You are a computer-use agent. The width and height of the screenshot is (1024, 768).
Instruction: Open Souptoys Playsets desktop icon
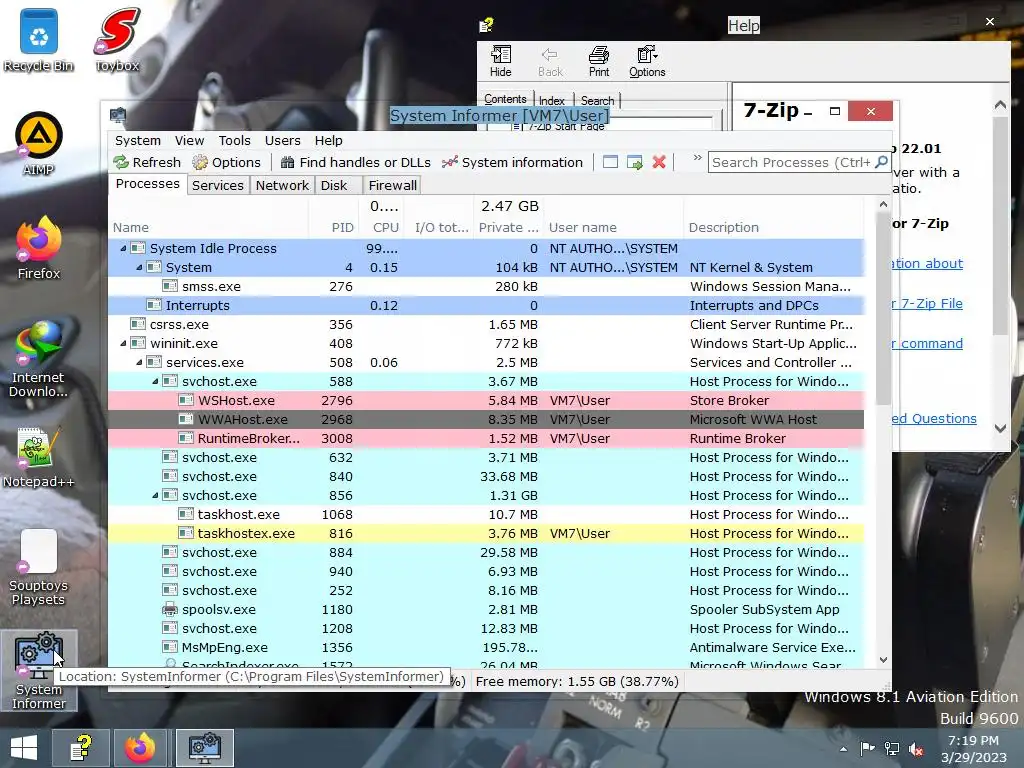point(39,567)
